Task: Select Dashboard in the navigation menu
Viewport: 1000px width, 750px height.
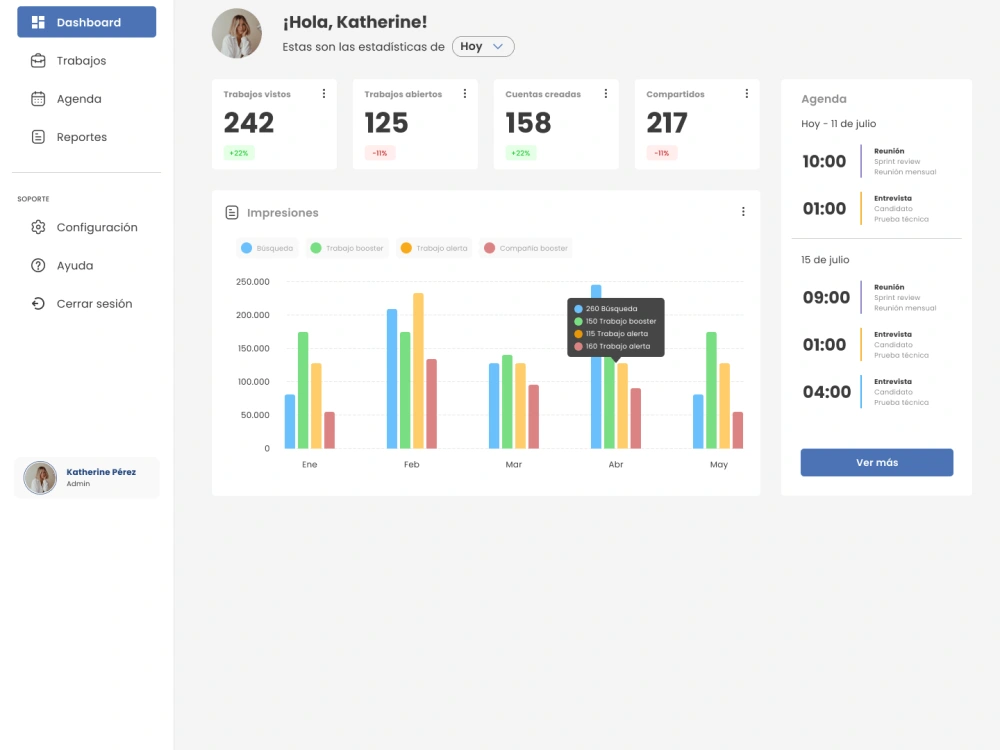Action: point(86,21)
